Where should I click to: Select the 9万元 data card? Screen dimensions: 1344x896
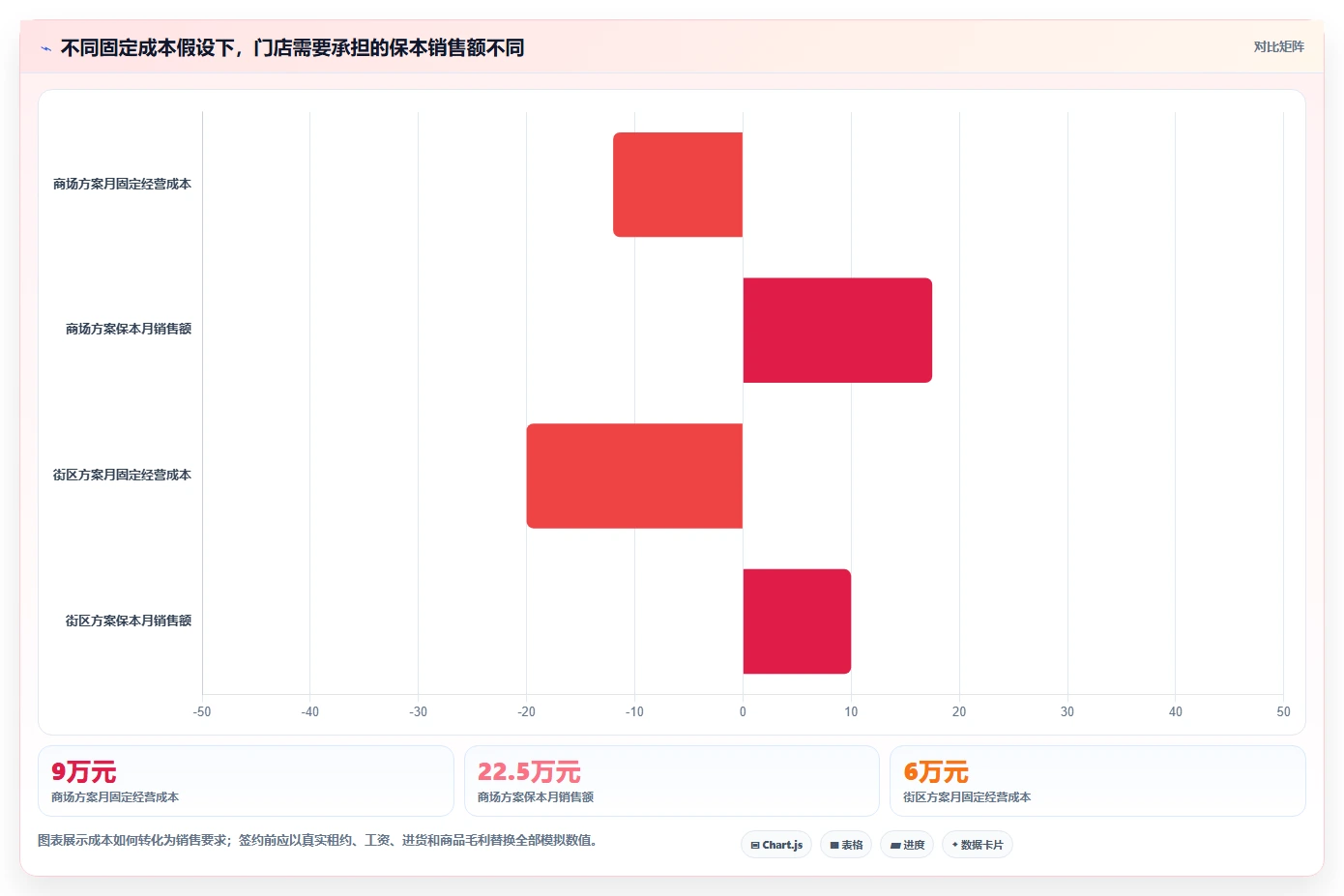pyautogui.click(x=246, y=781)
